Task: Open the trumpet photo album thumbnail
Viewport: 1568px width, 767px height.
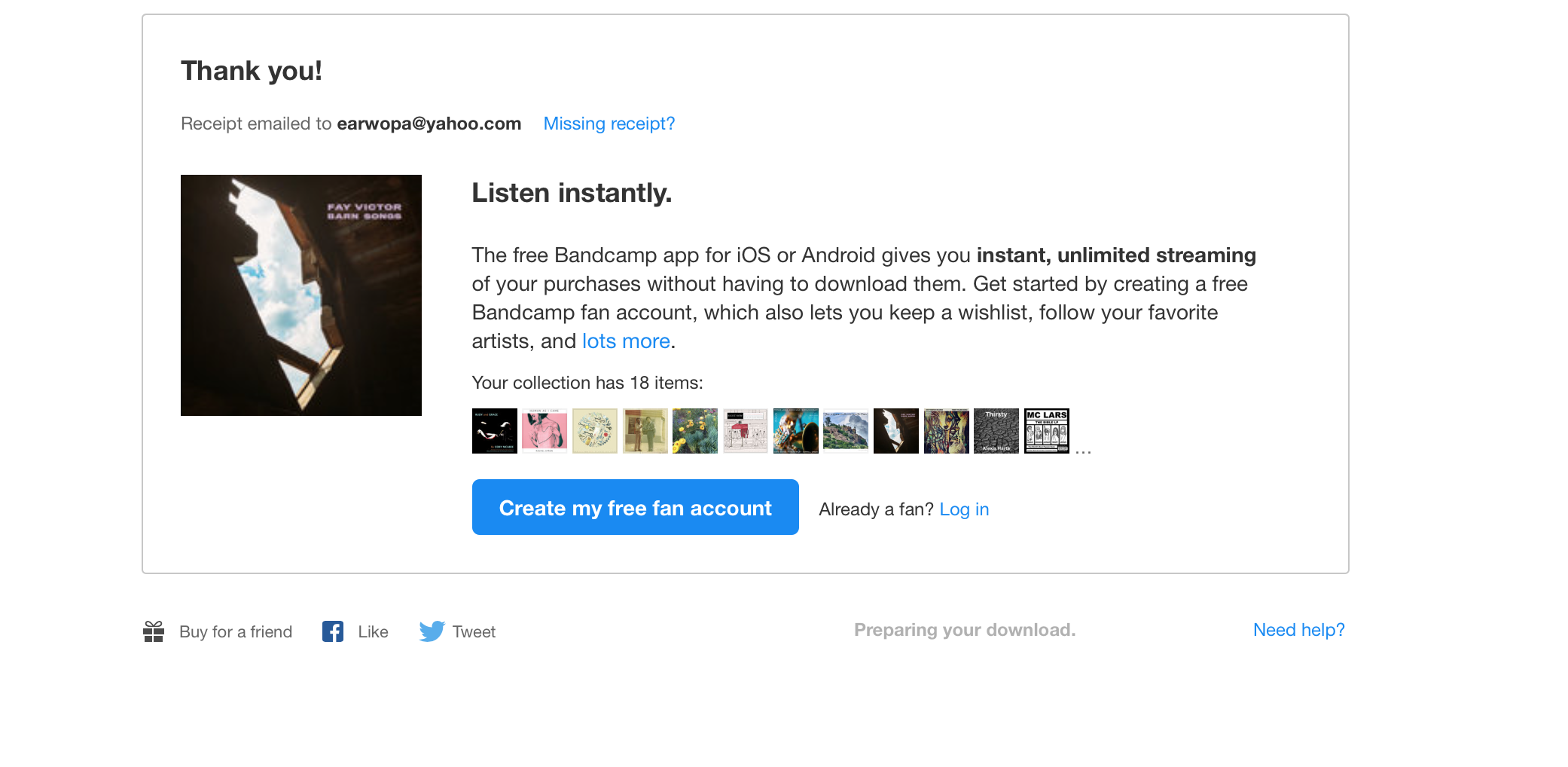Action: [795, 431]
